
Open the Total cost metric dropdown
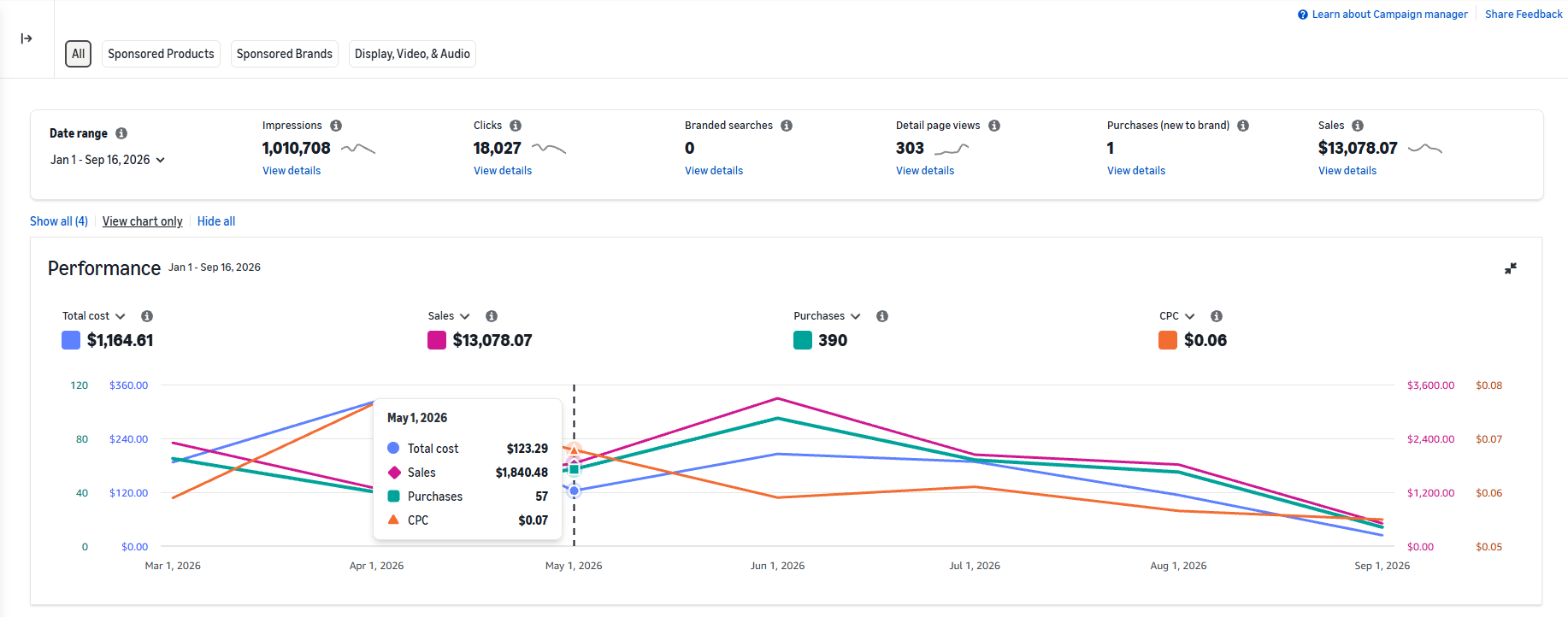(x=94, y=316)
